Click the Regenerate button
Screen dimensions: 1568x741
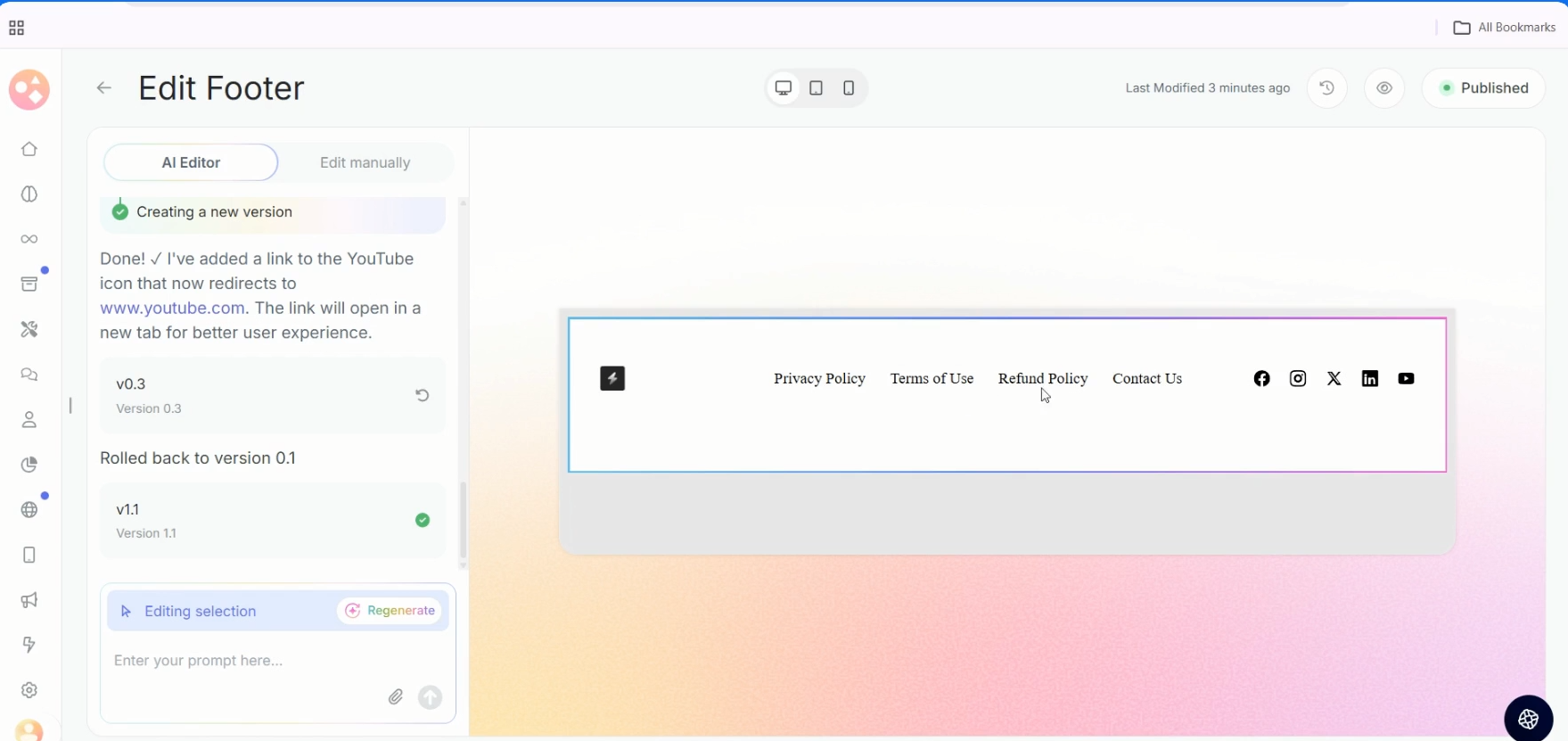390,611
